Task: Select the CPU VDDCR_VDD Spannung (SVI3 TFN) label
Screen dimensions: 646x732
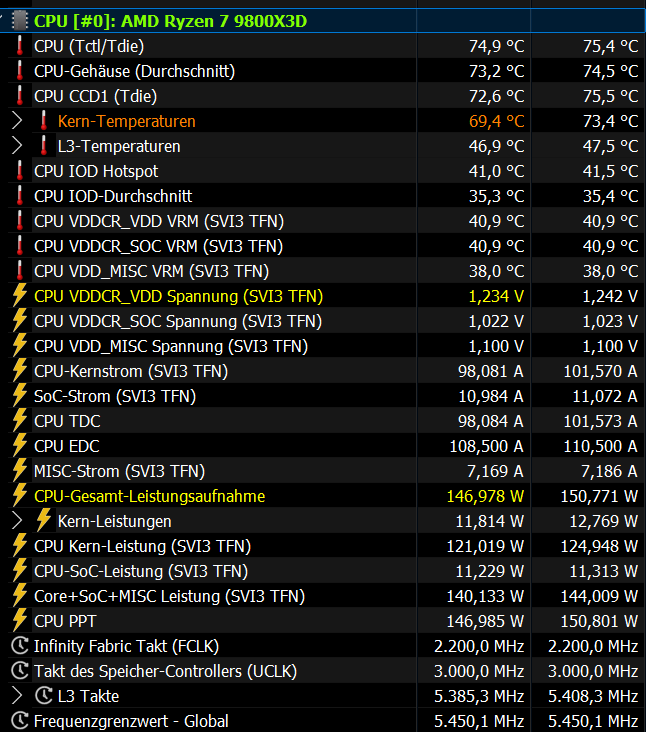Action: 178,296
